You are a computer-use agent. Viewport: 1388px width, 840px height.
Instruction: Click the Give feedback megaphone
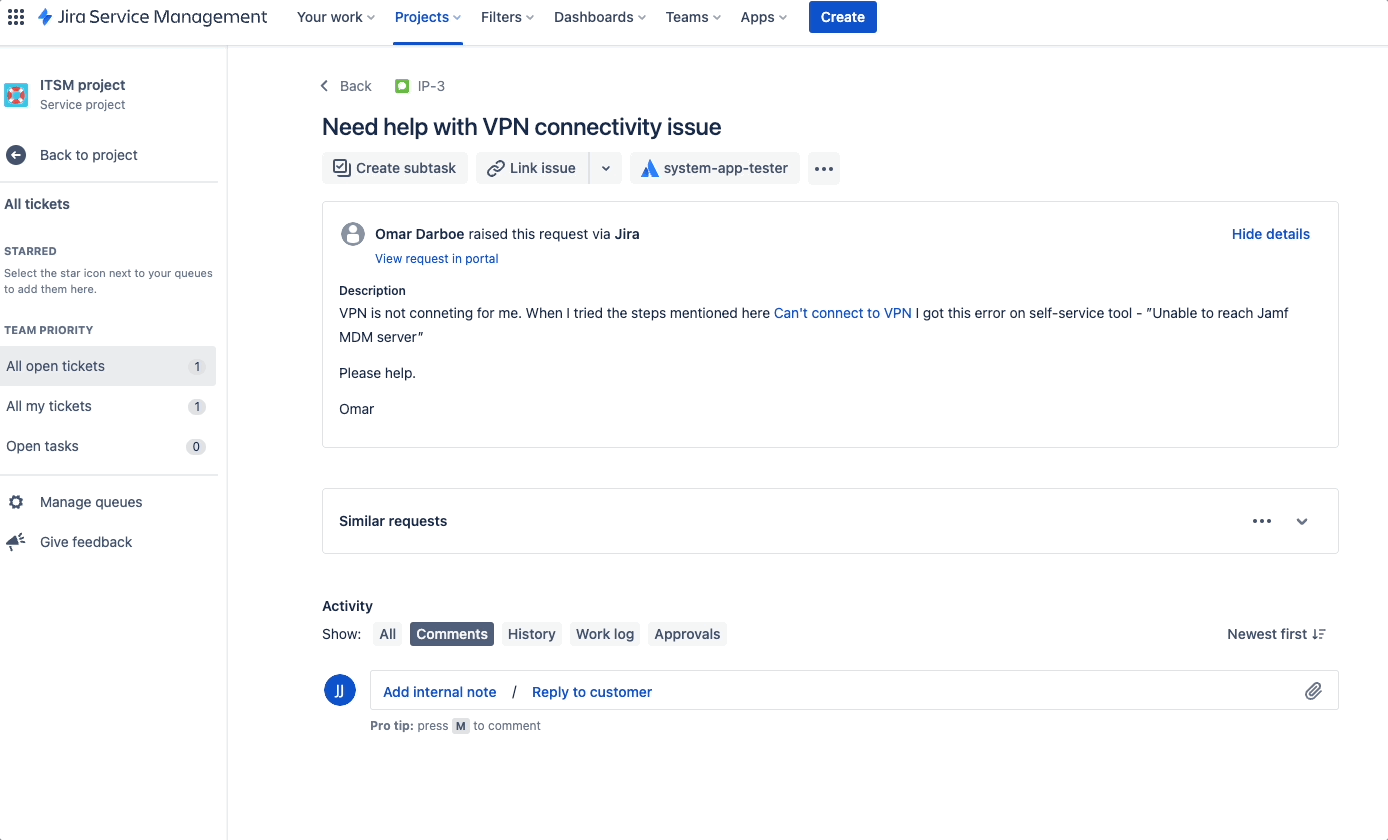click(15, 541)
